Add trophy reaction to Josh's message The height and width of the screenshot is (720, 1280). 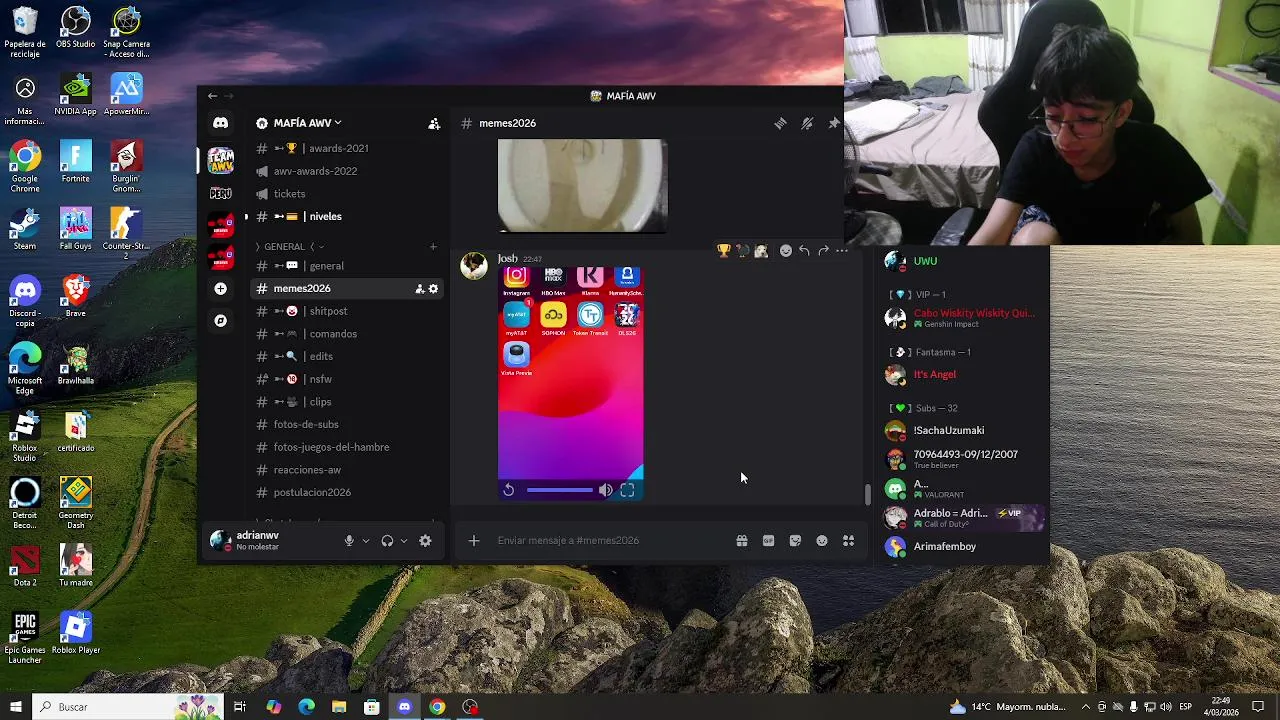pyautogui.click(x=724, y=251)
